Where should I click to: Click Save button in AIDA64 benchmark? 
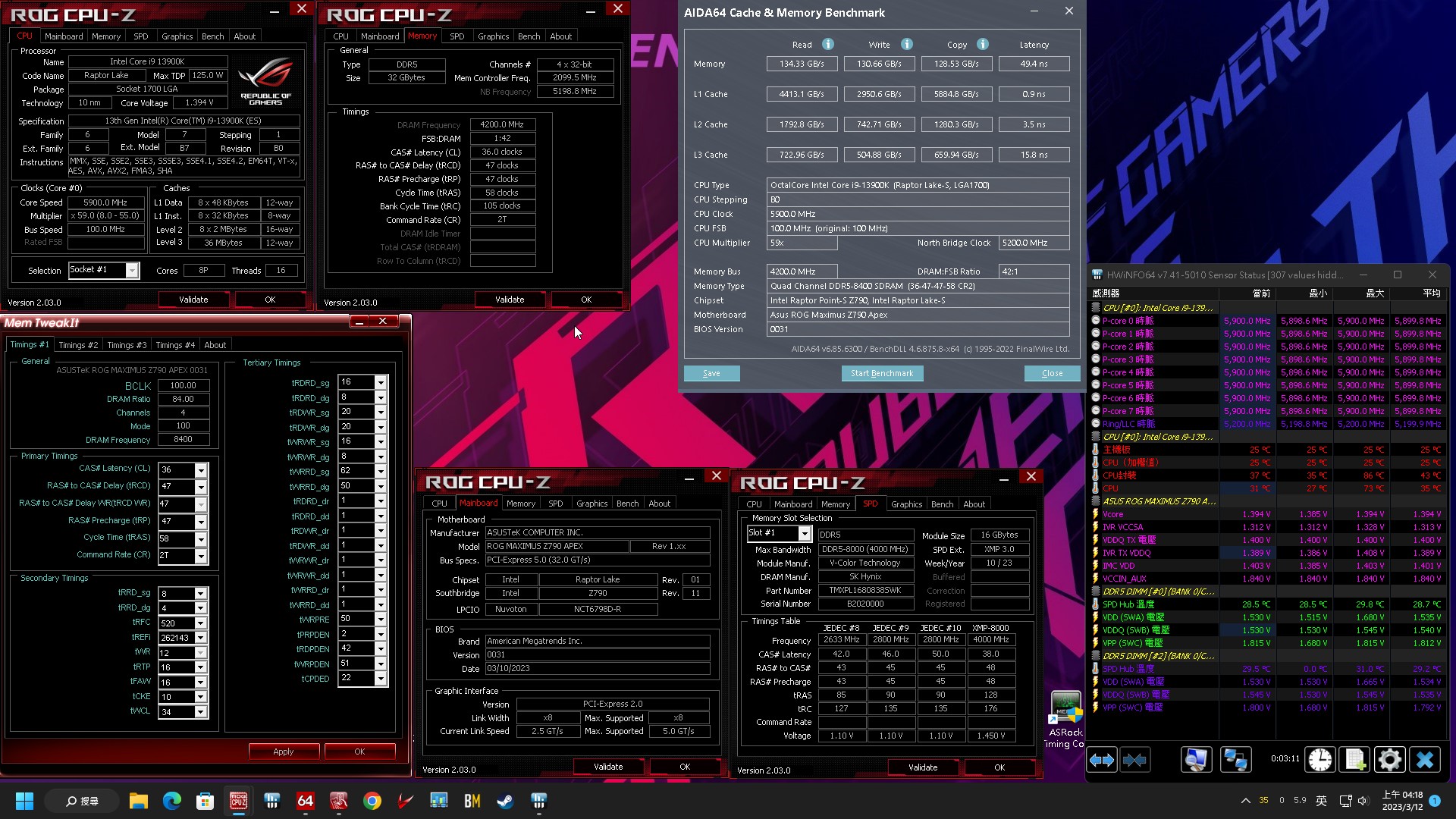[x=711, y=373]
